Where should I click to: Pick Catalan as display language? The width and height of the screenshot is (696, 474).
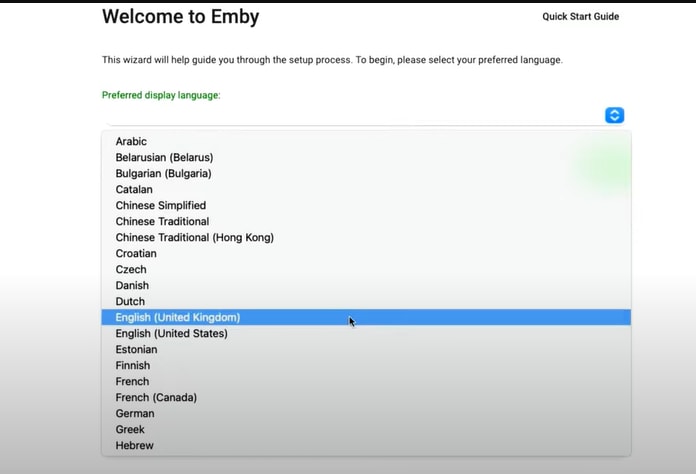coord(366,189)
